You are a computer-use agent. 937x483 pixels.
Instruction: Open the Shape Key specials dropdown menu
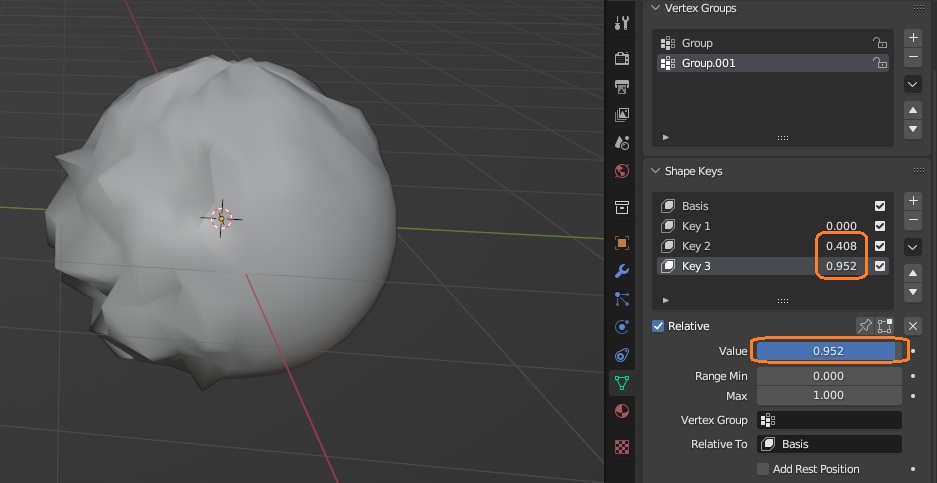tap(912, 246)
